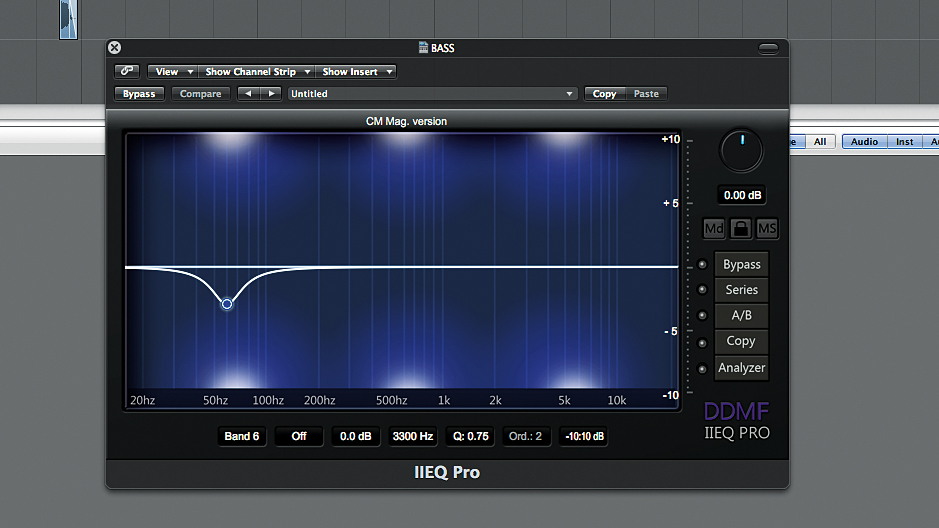This screenshot has width=939, height=528.
Task: Switch A/B comparison button
Action: pos(741,315)
